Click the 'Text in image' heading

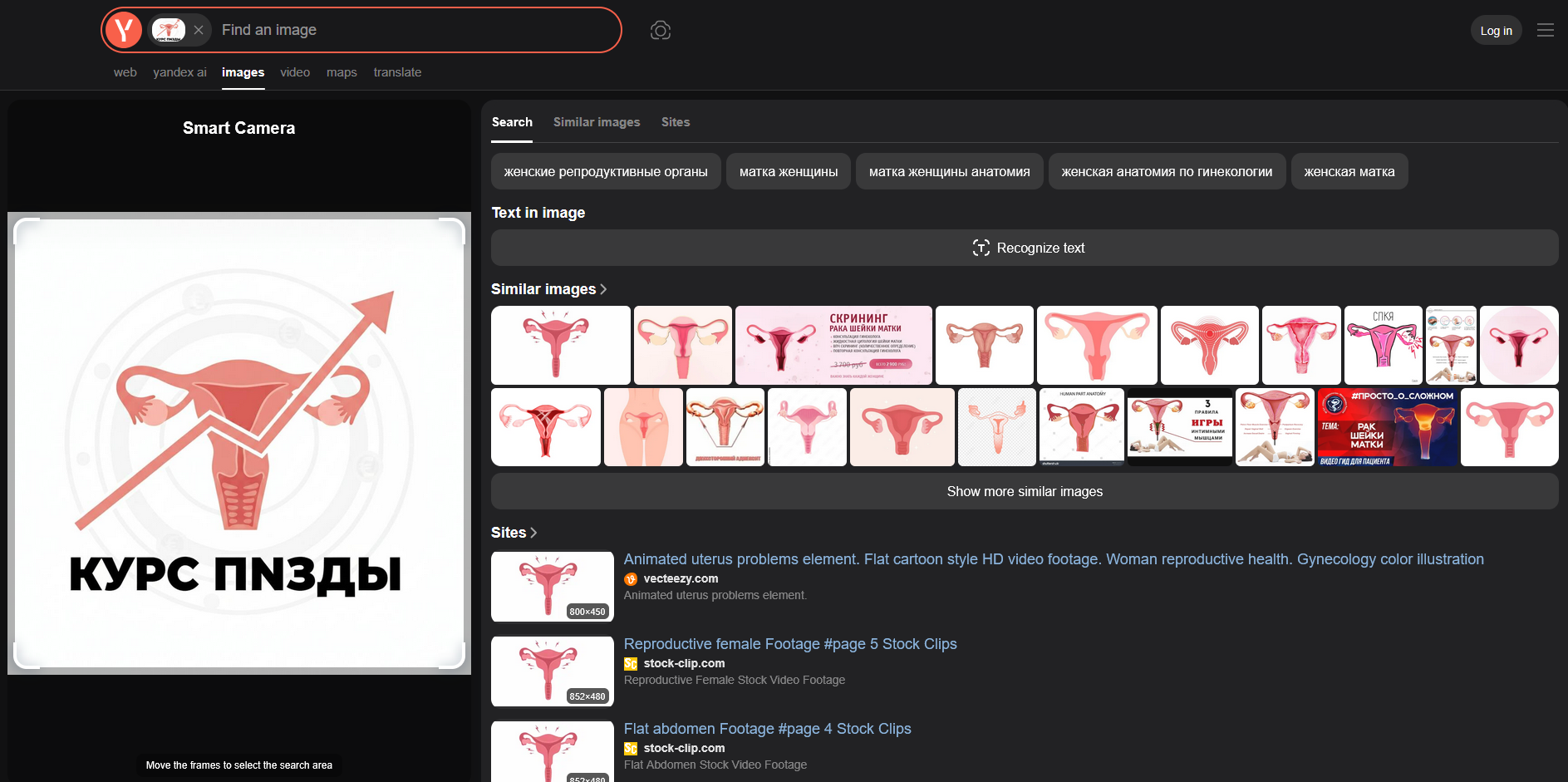click(x=538, y=213)
